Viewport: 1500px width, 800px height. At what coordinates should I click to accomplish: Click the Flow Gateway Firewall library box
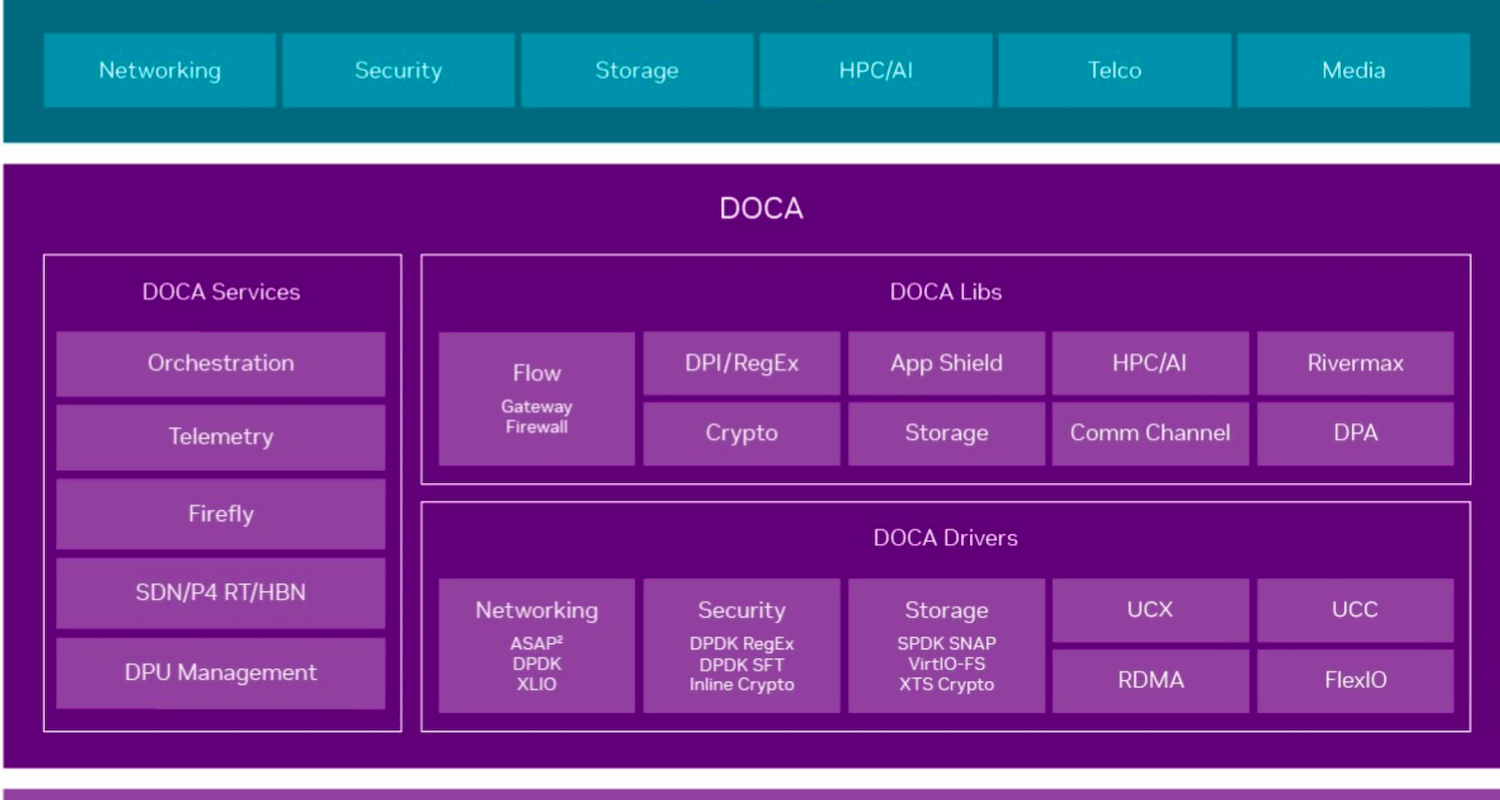pyautogui.click(x=537, y=398)
